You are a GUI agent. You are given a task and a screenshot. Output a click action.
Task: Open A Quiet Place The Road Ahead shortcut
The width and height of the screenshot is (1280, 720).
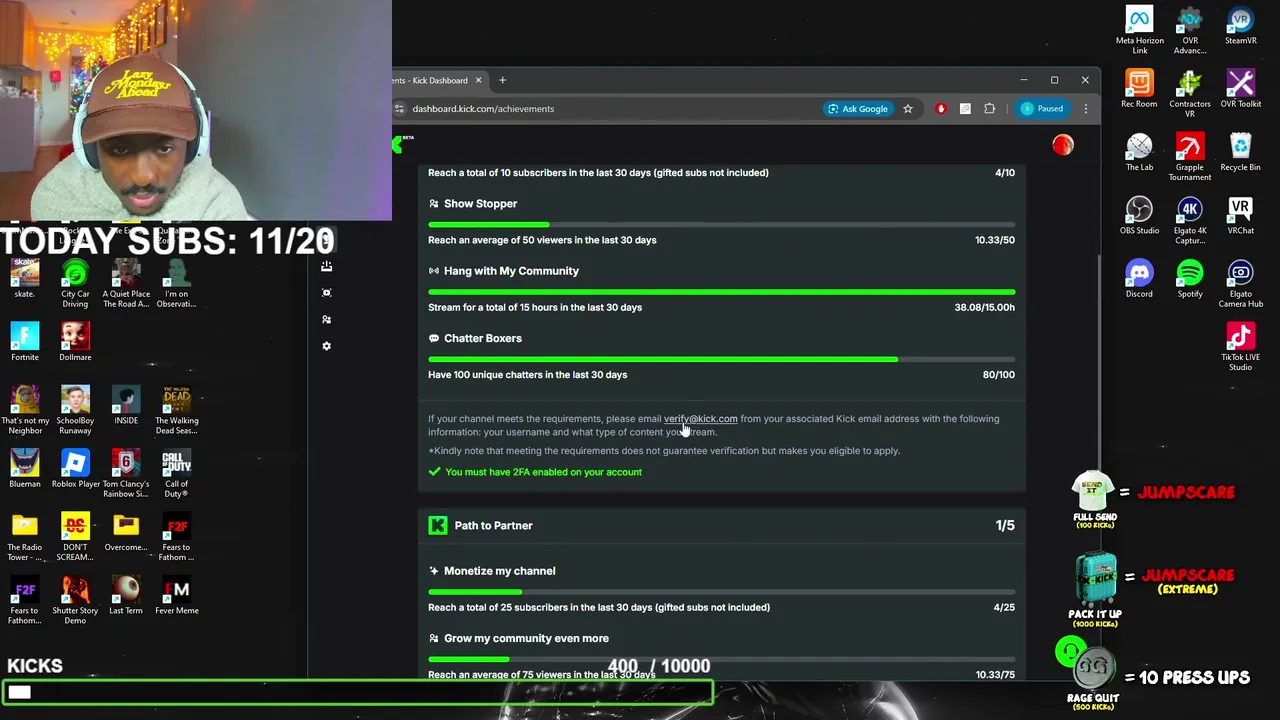click(x=126, y=283)
